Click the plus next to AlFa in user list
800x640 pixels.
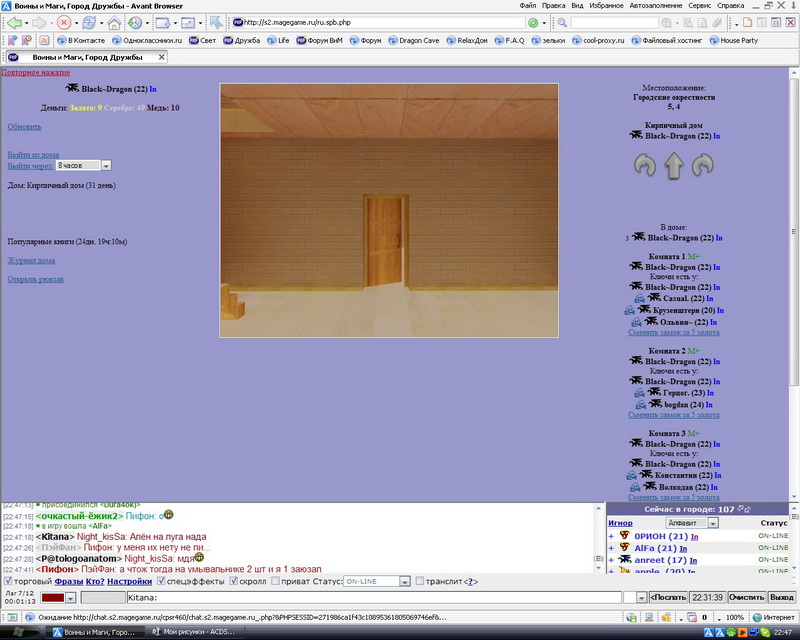coord(611,548)
